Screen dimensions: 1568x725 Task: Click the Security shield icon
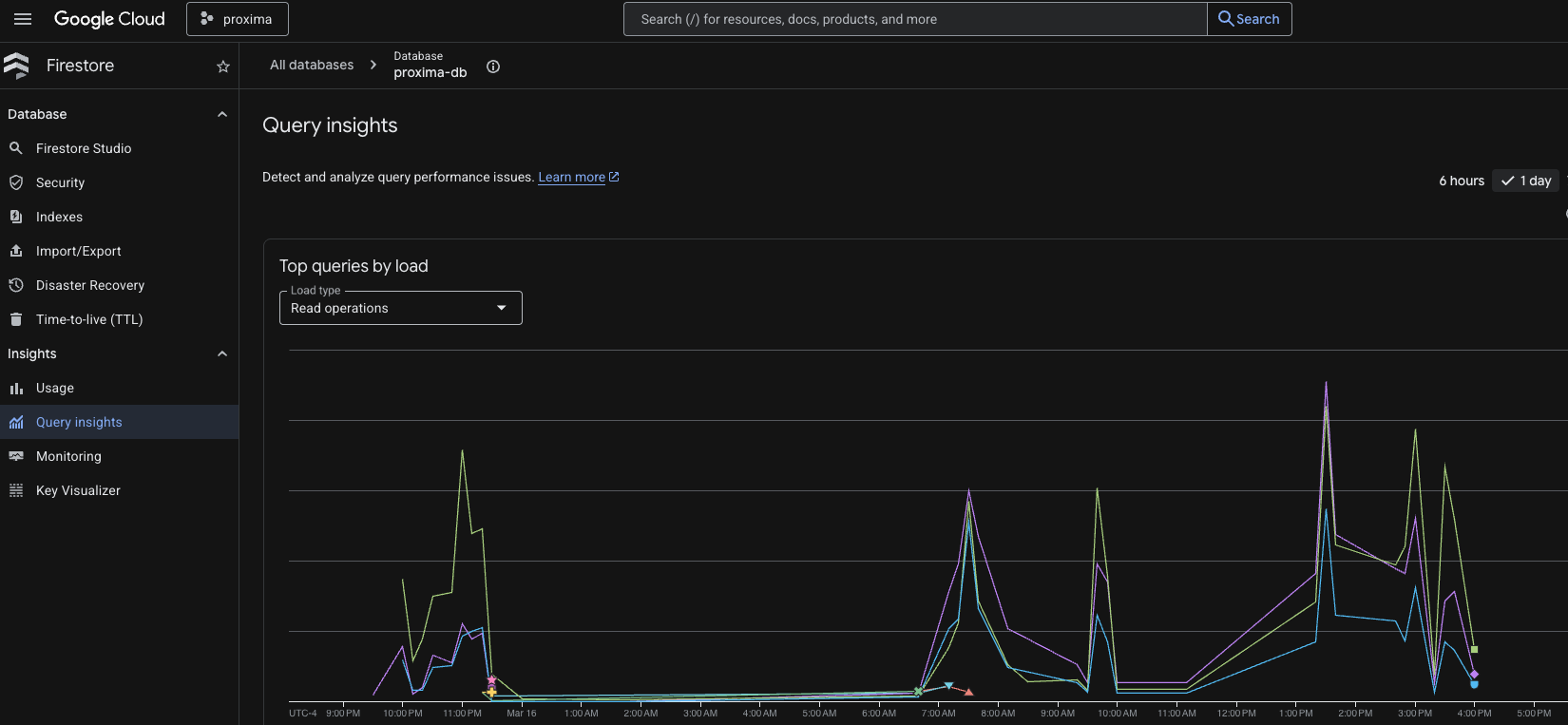click(x=16, y=182)
